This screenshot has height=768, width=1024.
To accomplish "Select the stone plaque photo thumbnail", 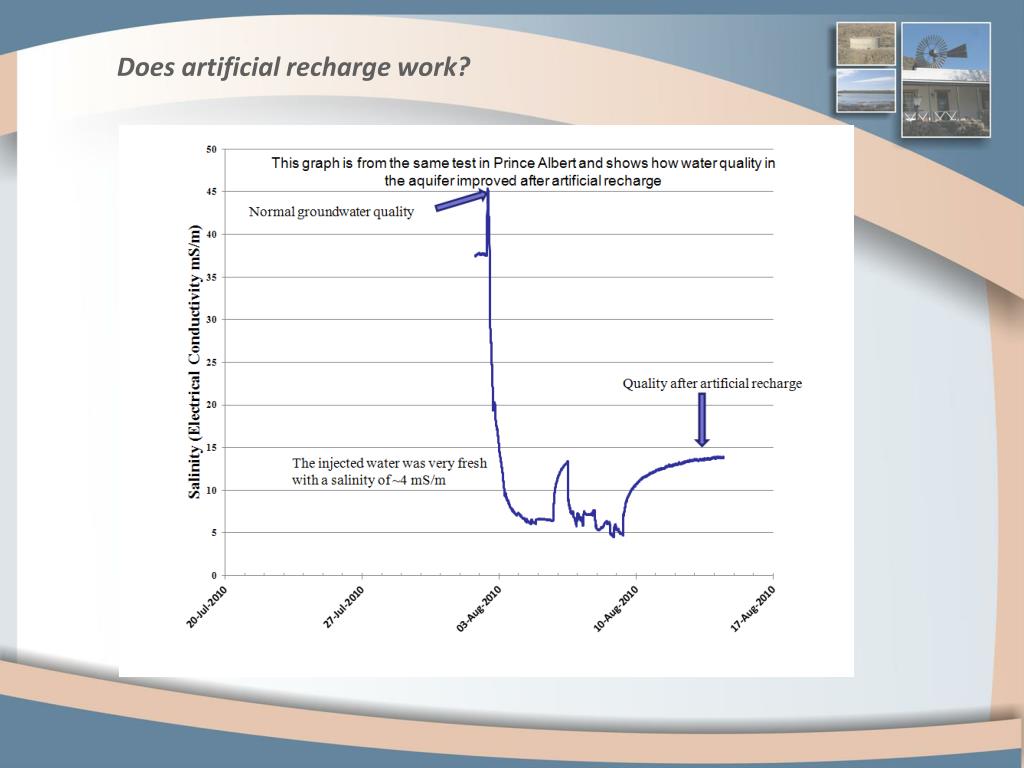I will pyautogui.click(x=866, y=44).
